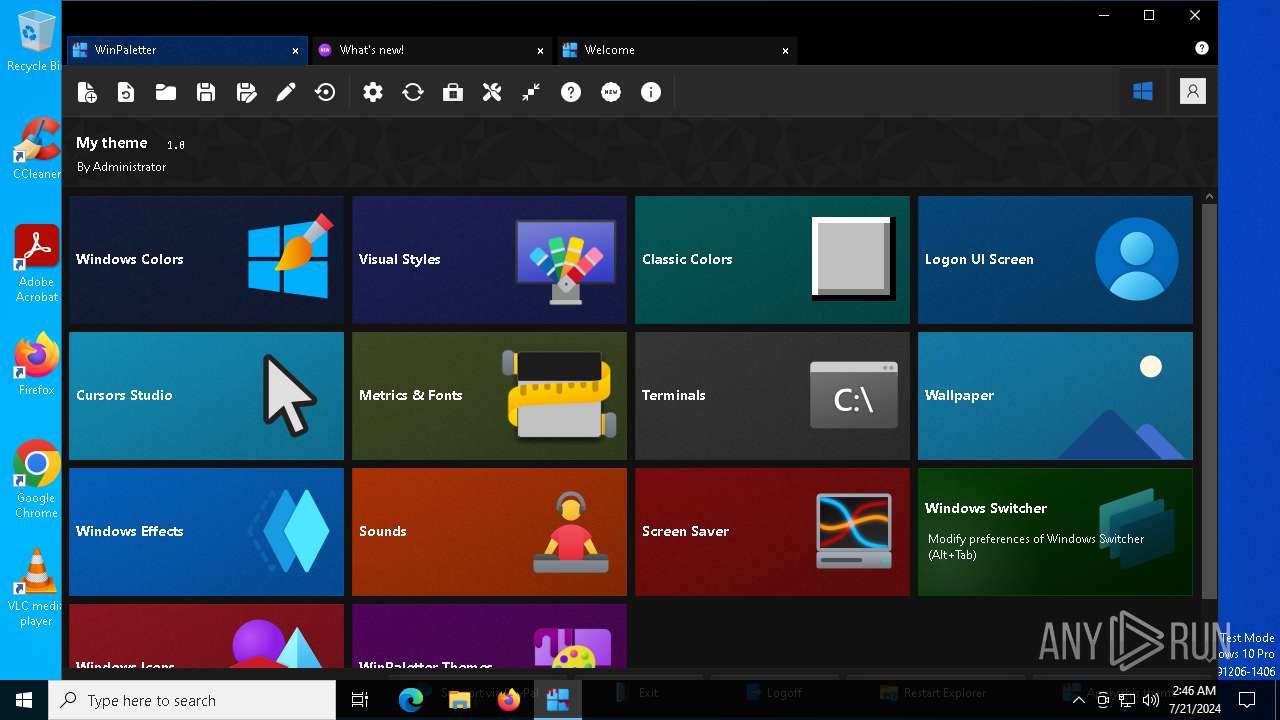The width and height of the screenshot is (1280, 720).
Task: Click the scrollbar up arrow
Action: (x=1209, y=196)
